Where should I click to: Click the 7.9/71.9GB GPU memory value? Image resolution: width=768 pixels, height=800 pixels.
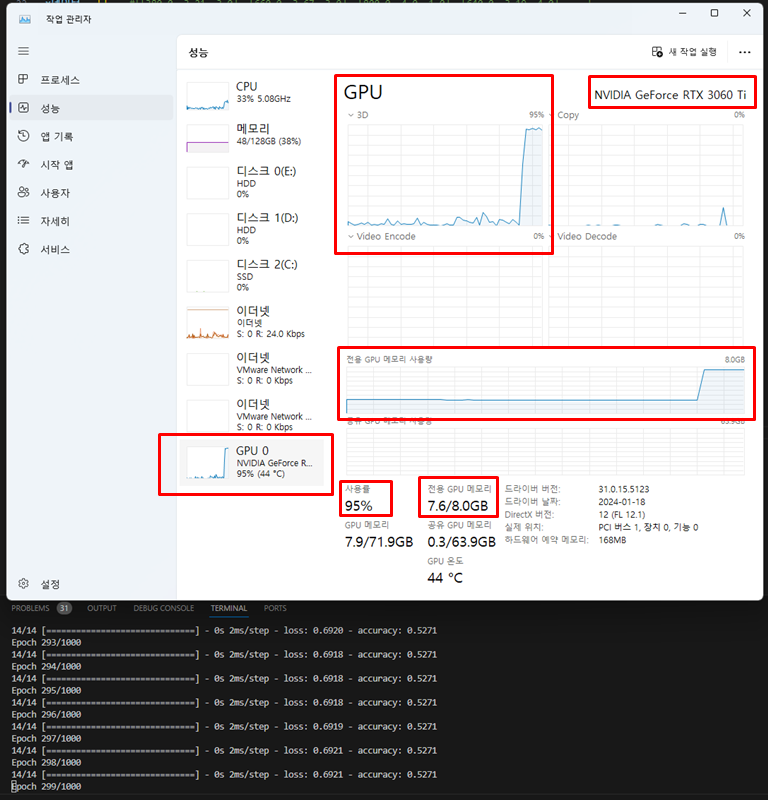[x=379, y=542]
